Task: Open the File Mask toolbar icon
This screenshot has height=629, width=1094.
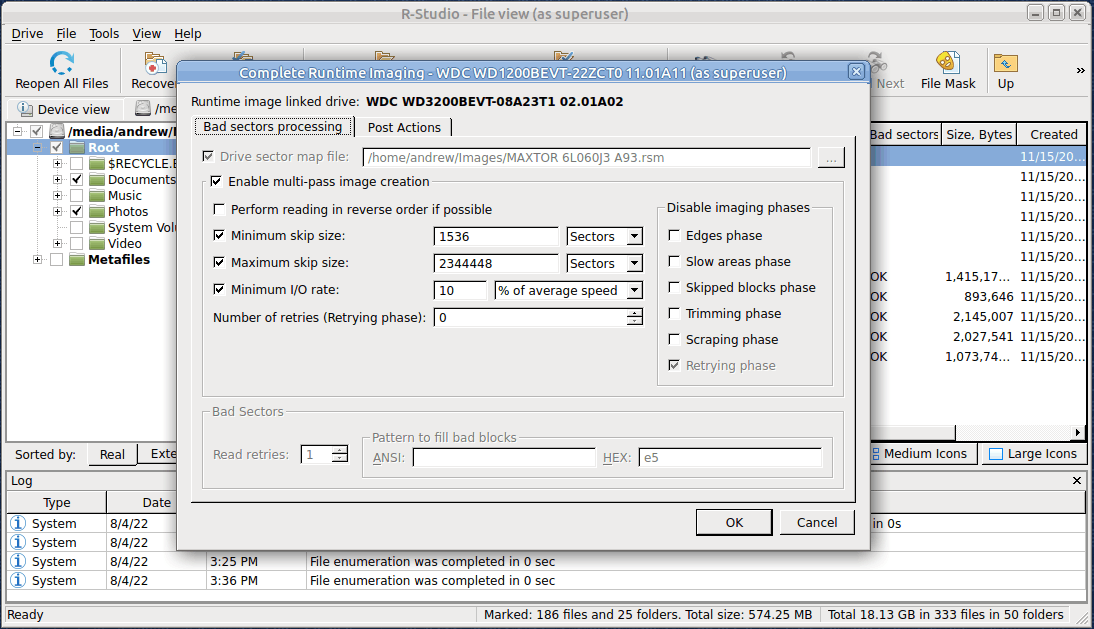Action: [947, 63]
